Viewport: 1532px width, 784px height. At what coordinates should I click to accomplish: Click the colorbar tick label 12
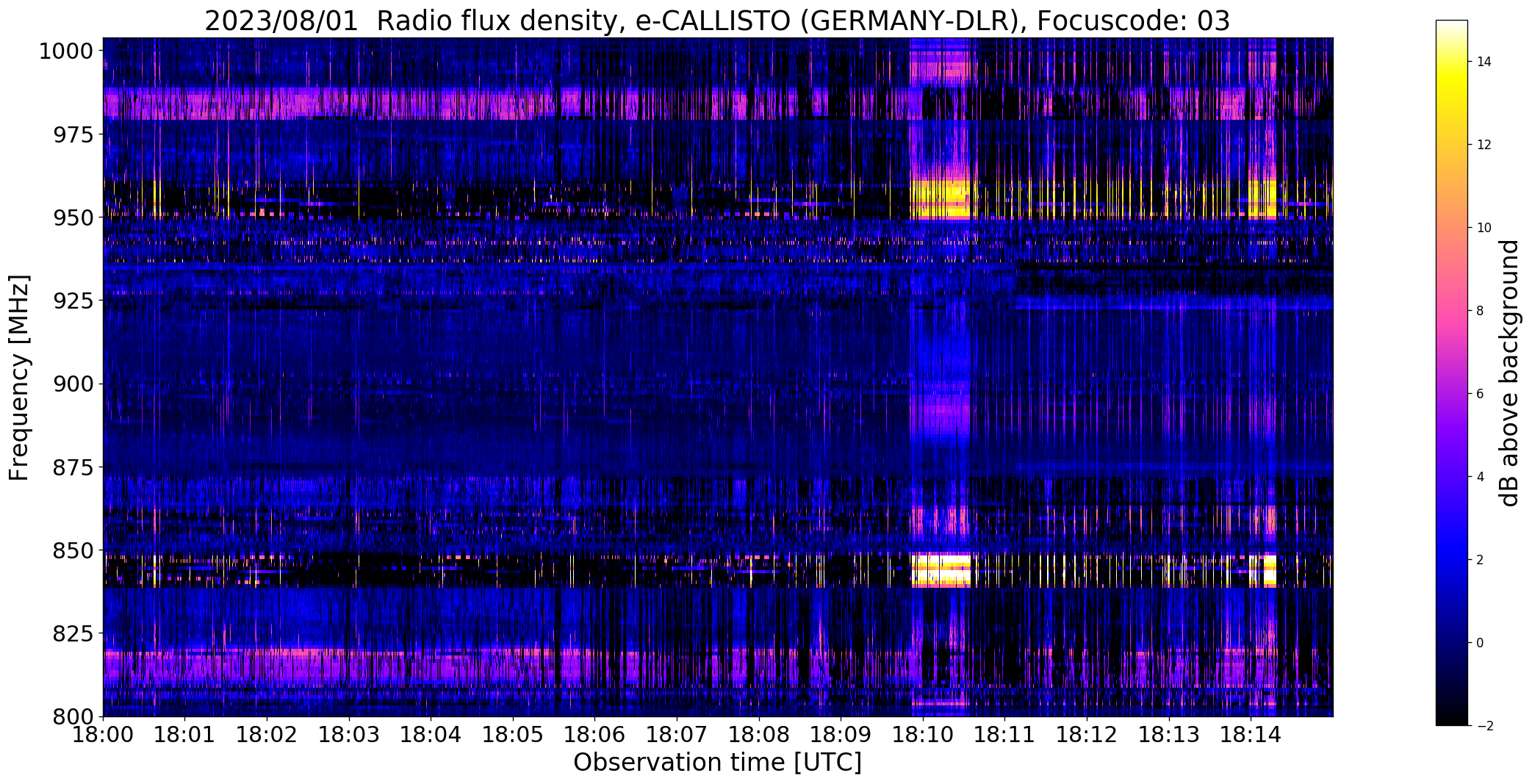(1484, 145)
